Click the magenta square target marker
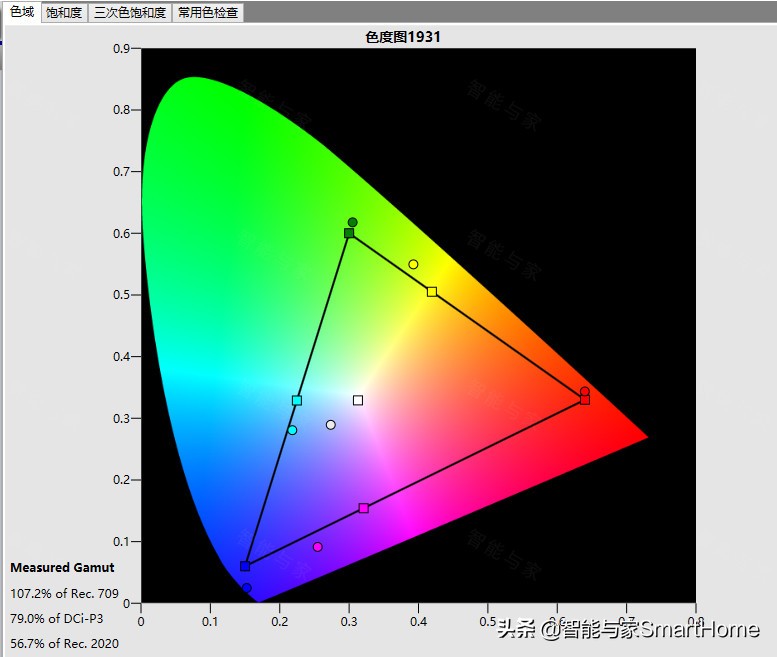The width and height of the screenshot is (777, 657). pos(364,508)
